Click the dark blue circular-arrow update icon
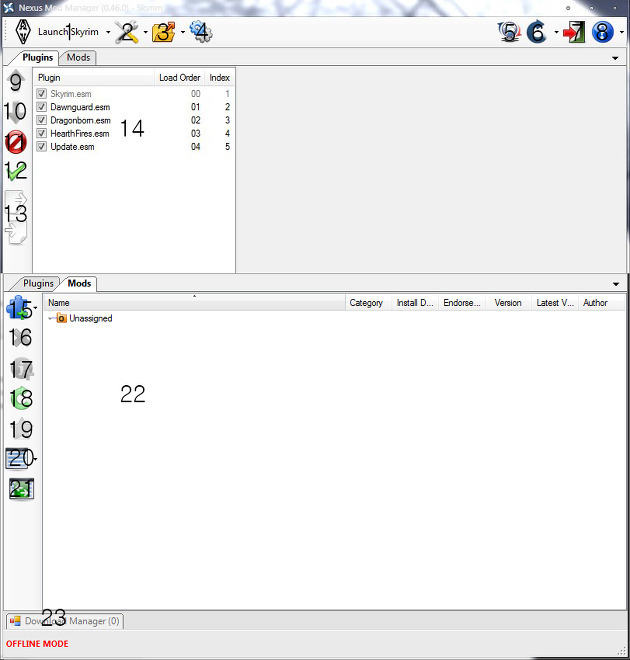 (x=537, y=32)
